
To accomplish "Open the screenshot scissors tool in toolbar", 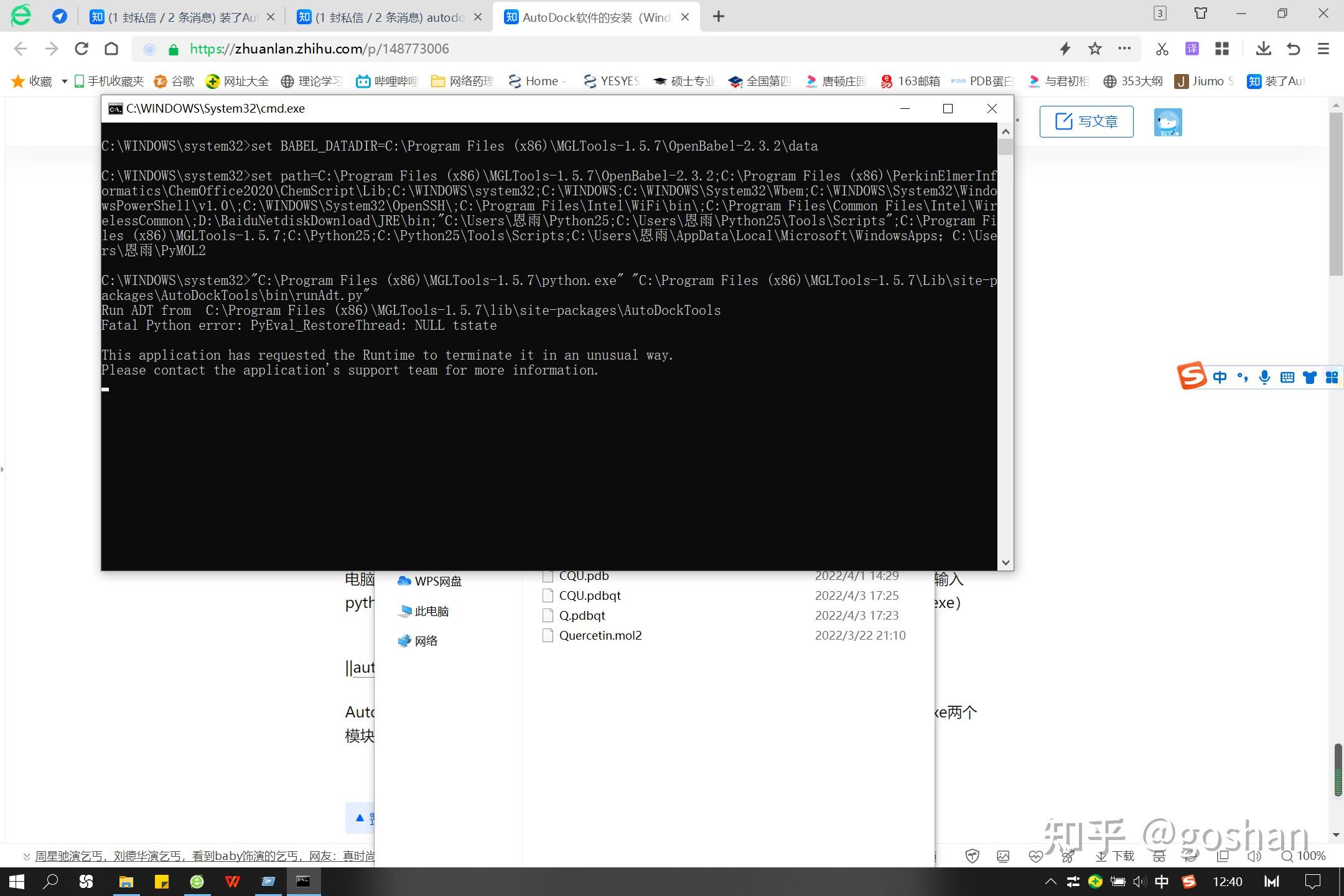I will [1162, 49].
